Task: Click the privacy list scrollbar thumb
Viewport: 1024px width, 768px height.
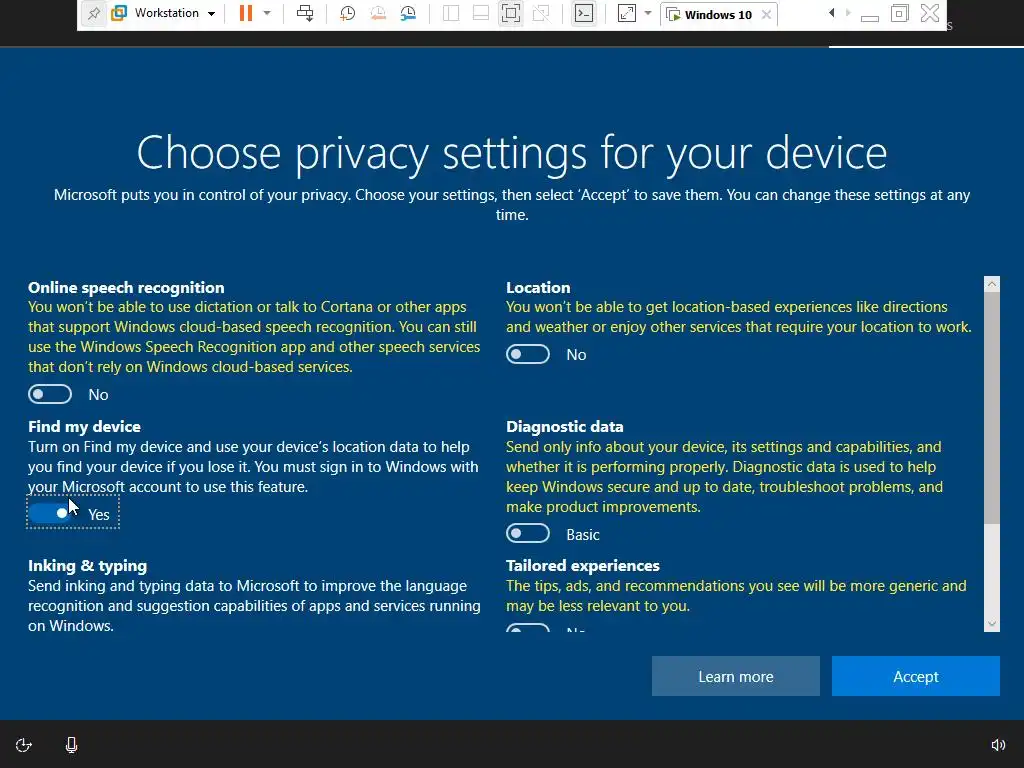Action: [x=991, y=408]
